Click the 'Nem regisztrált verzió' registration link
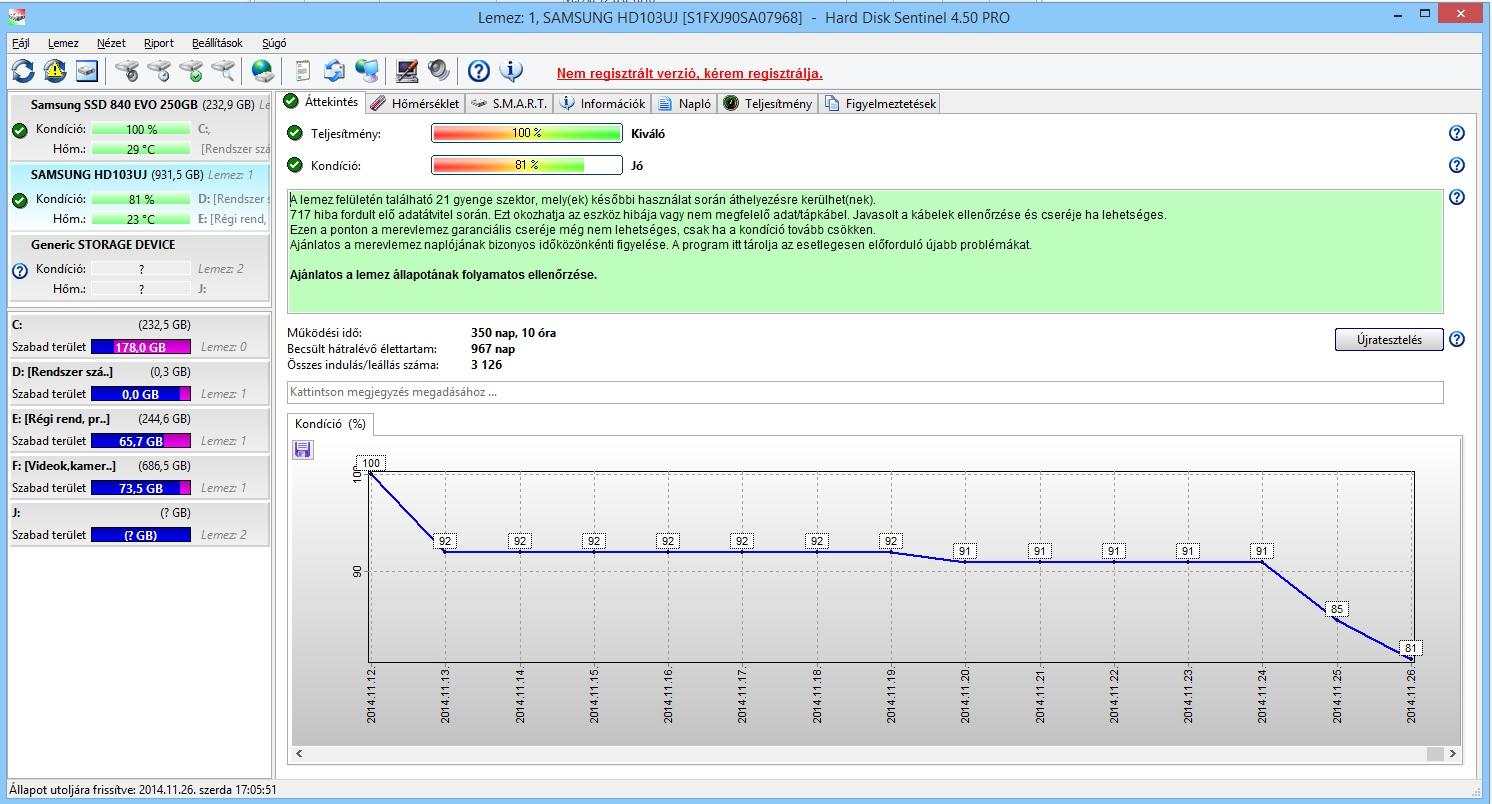 click(x=690, y=73)
